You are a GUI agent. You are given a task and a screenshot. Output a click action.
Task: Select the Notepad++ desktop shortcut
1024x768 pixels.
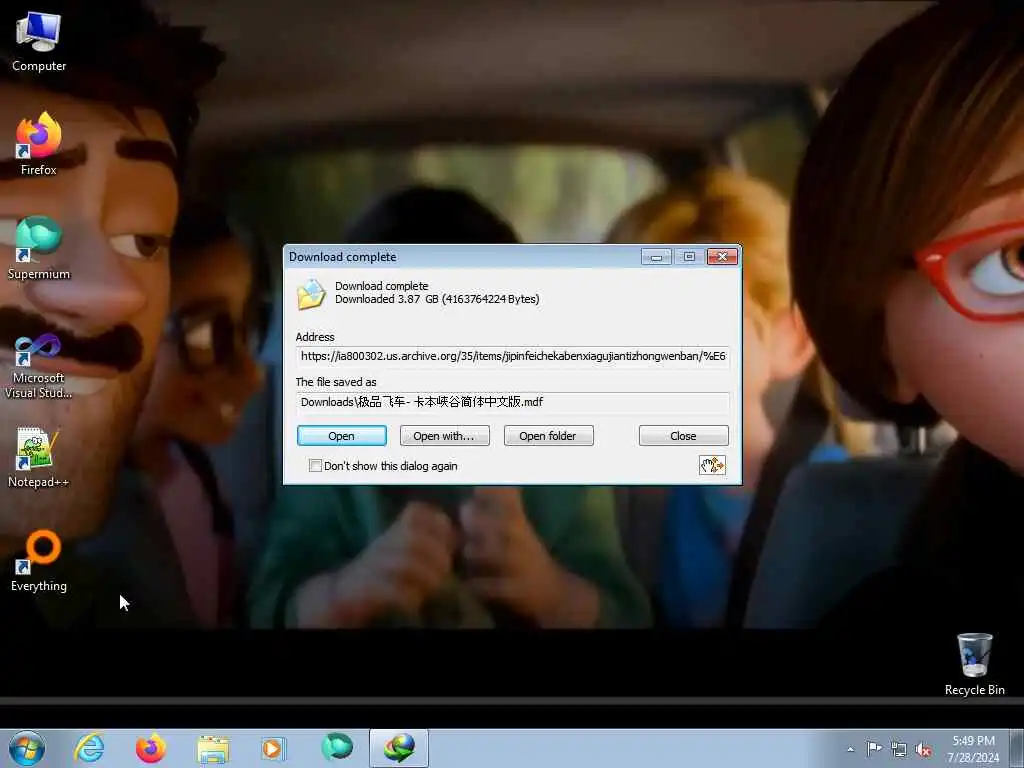click(39, 457)
